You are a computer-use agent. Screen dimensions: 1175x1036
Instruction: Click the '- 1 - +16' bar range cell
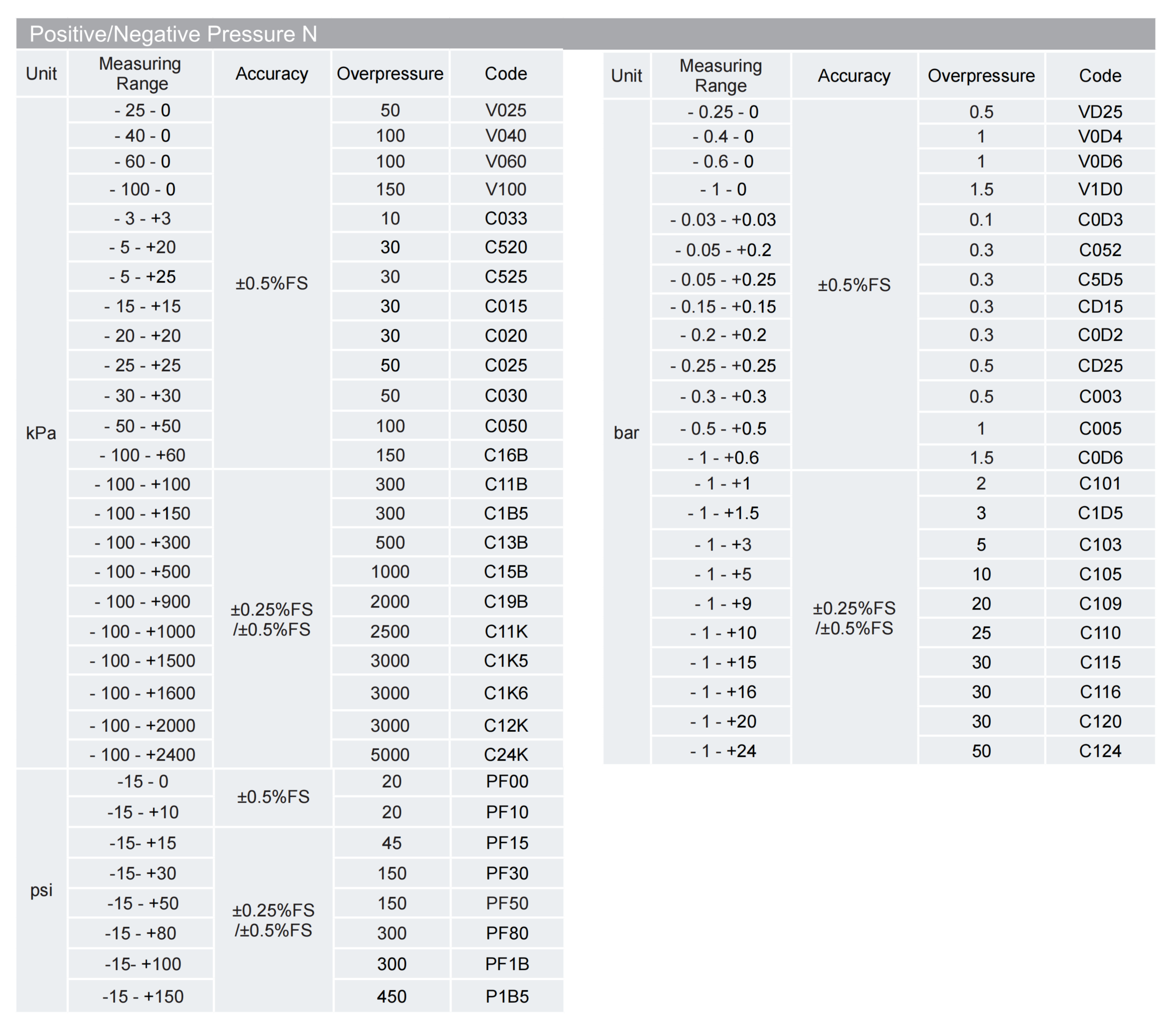(722, 691)
